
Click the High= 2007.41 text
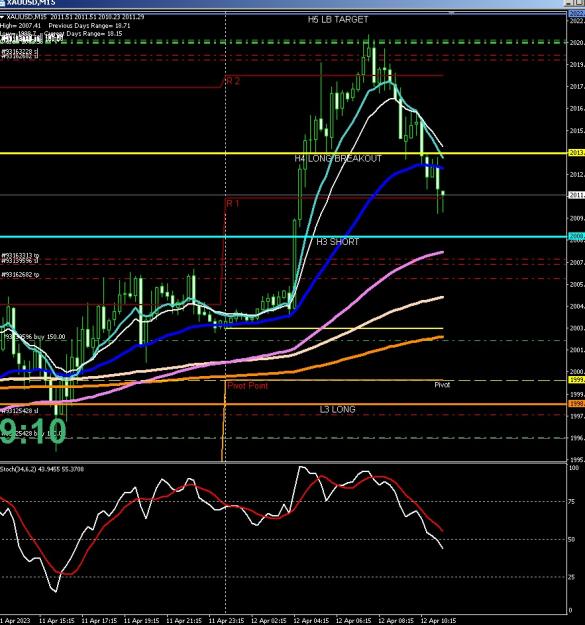pos(21,26)
